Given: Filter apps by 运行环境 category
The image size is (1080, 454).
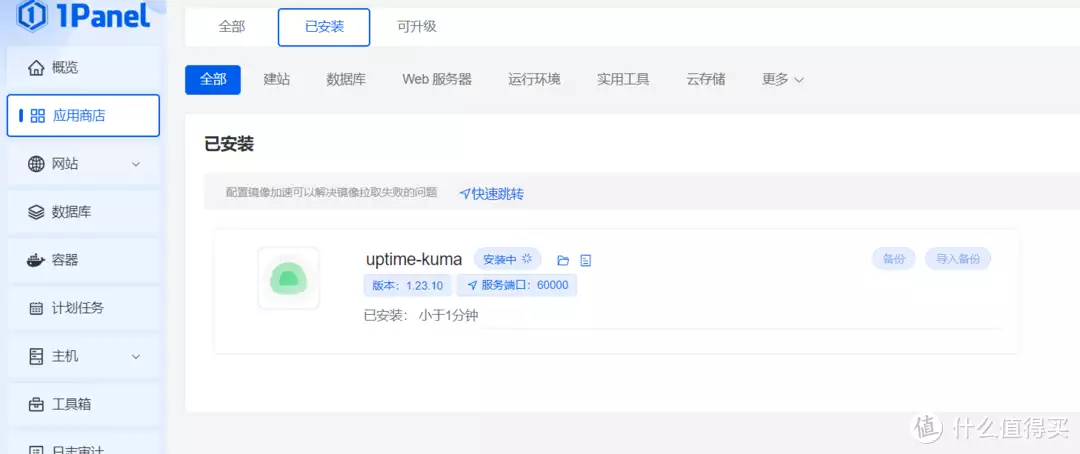Looking at the screenshot, I should click(x=534, y=80).
